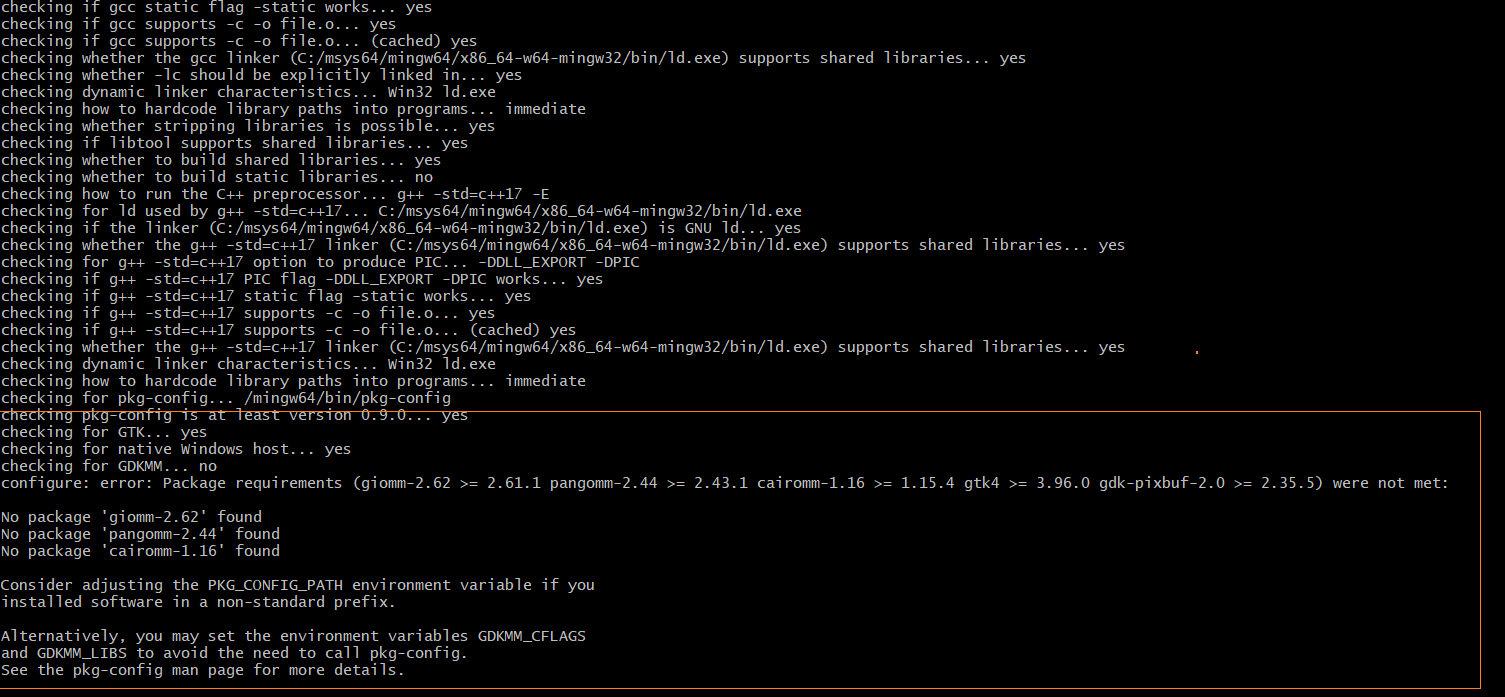Click the '/mingw64/bin/pkg-config' path text
The image size is (1505, 697).
point(347,398)
